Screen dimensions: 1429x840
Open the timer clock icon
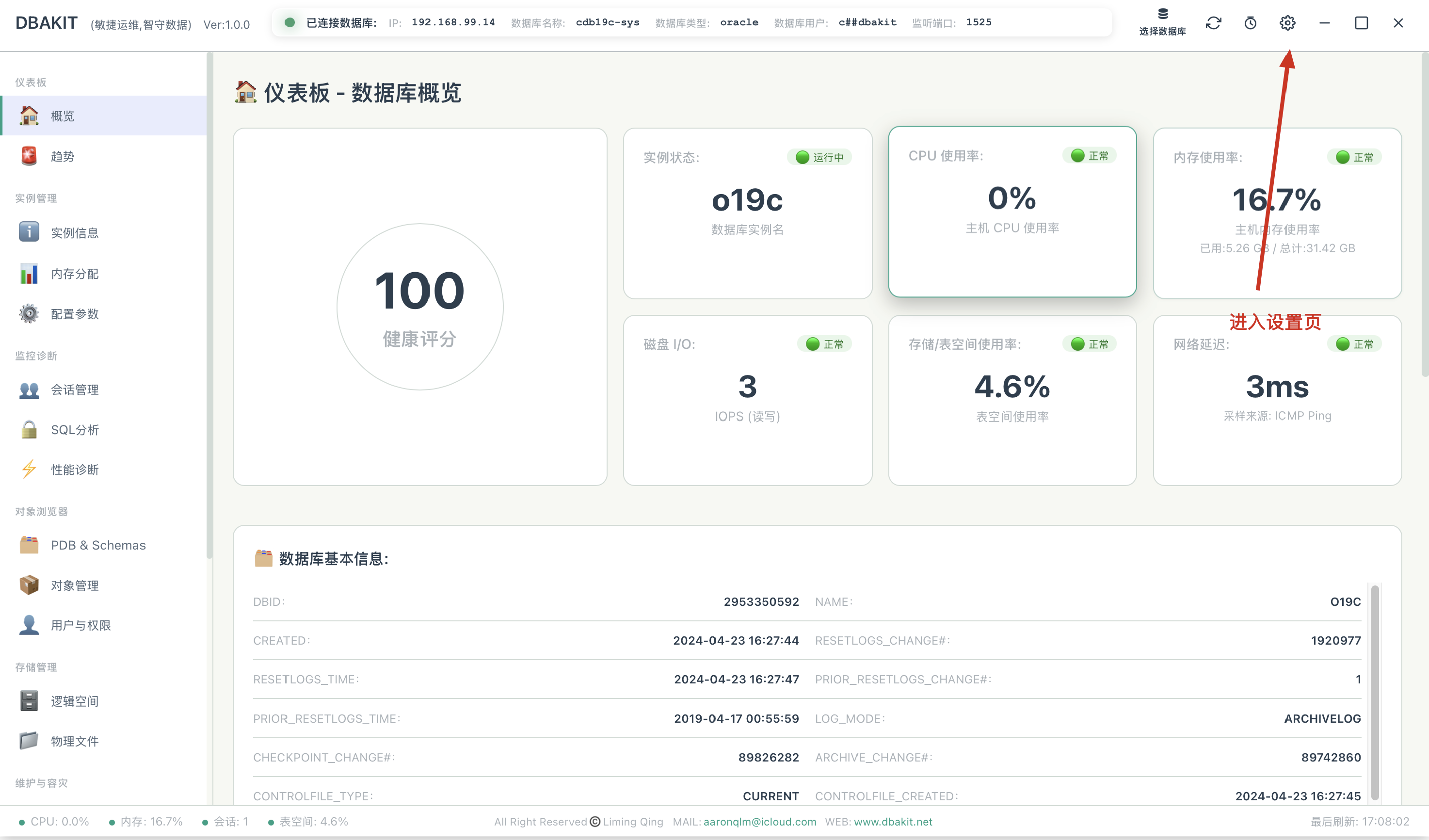pos(1250,23)
